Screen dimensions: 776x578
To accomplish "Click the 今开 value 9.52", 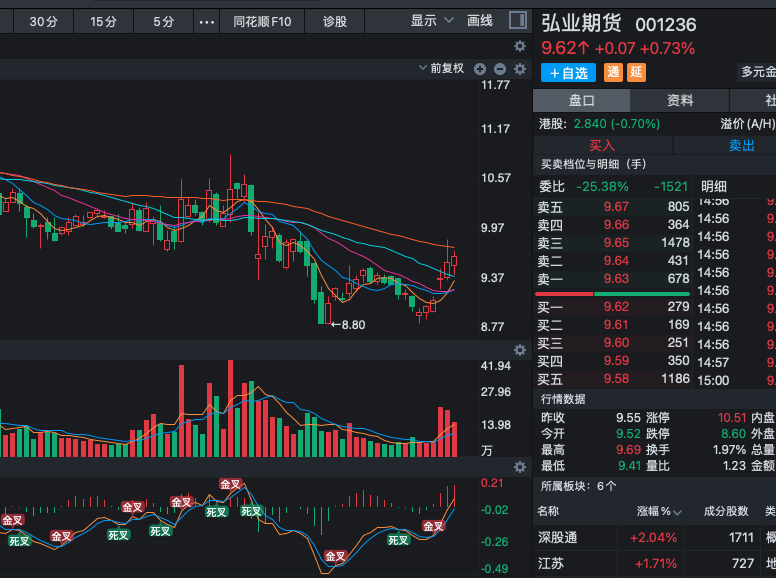I will click(629, 434).
